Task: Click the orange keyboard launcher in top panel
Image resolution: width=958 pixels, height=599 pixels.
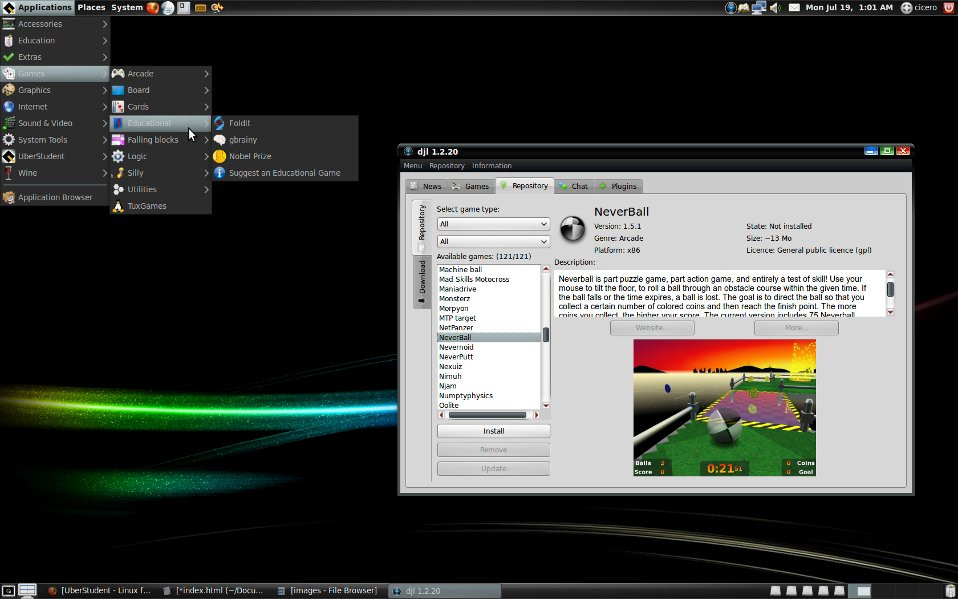Action: [200, 7]
